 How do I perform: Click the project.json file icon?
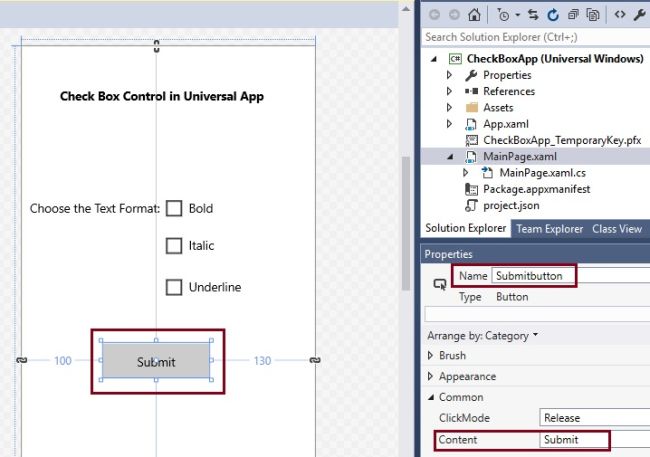(471, 205)
